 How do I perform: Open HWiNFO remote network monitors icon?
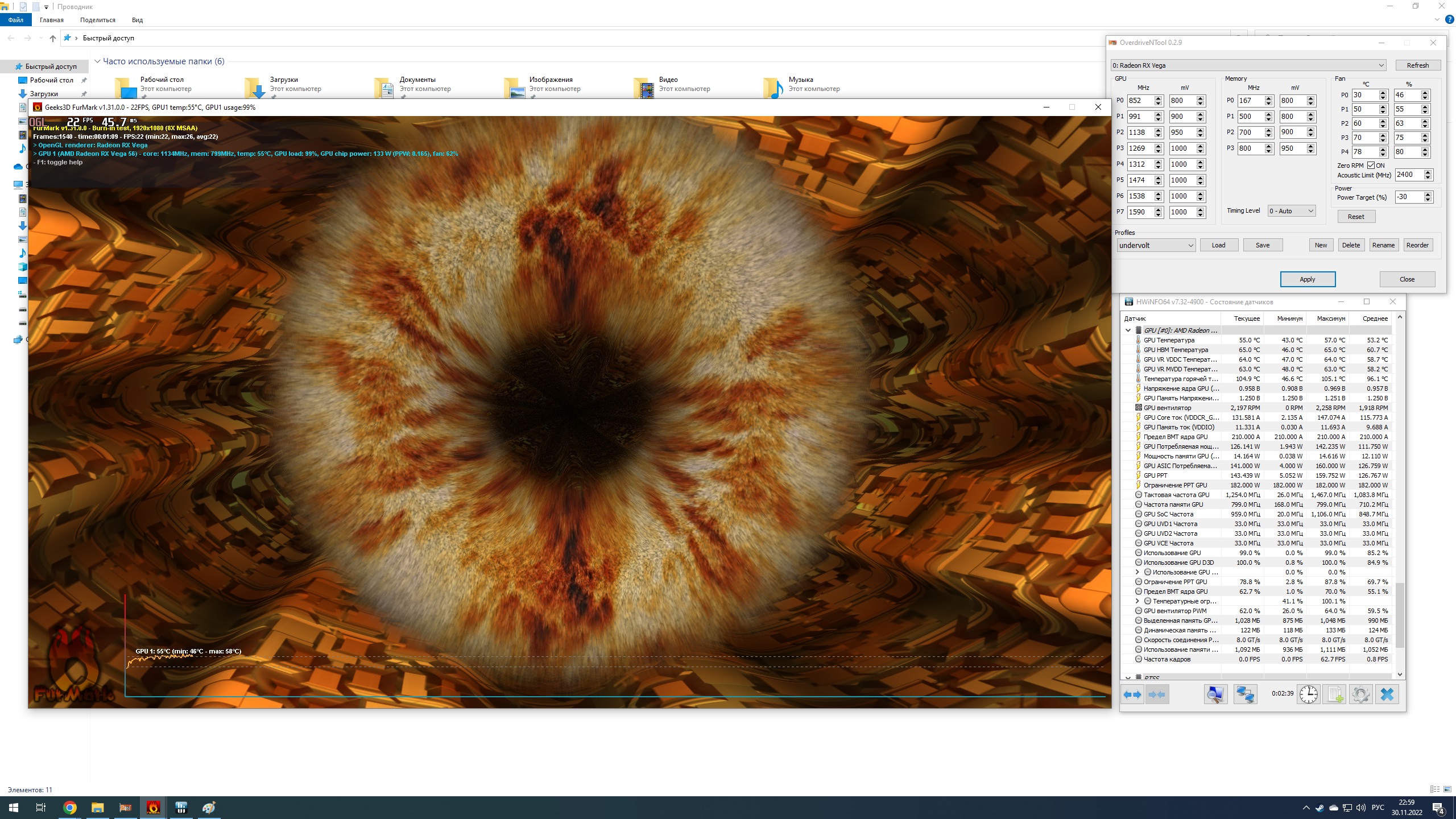pos(1245,694)
